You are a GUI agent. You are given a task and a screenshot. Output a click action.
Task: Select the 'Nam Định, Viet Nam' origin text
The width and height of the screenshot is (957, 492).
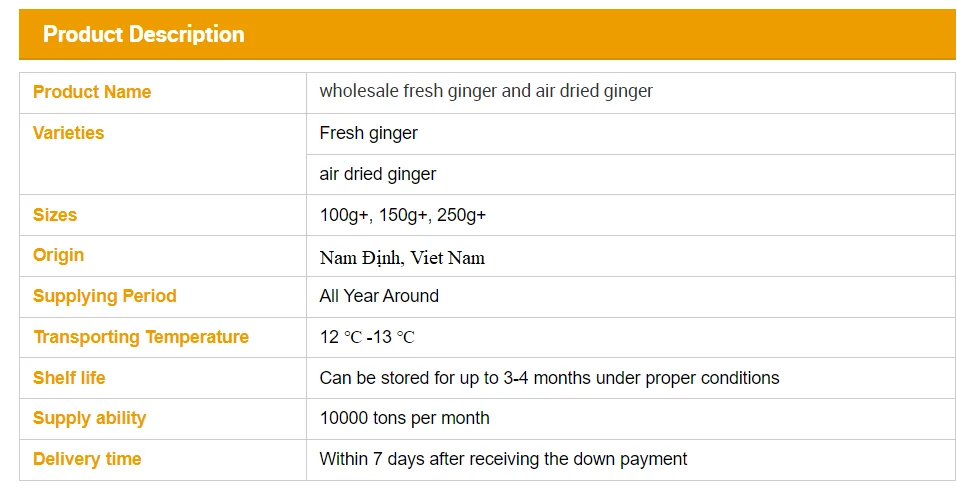click(402, 257)
